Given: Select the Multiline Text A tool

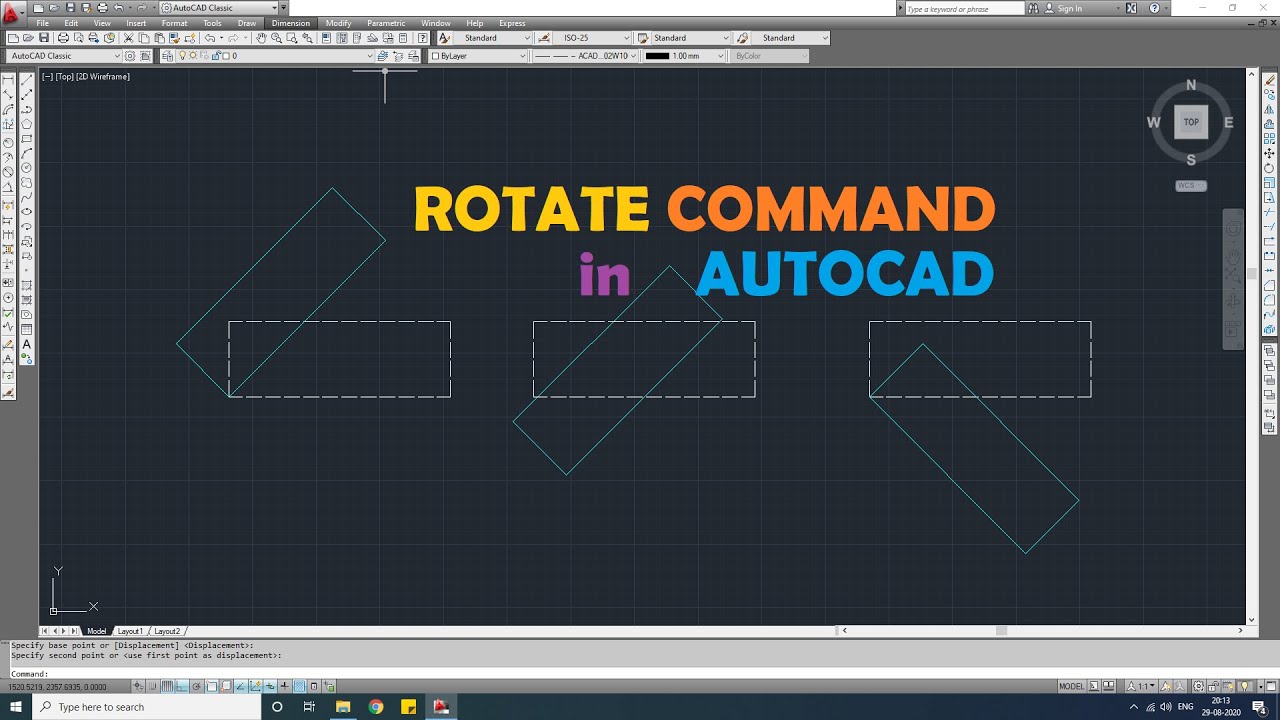Looking at the screenshot, I should (27, 344).
